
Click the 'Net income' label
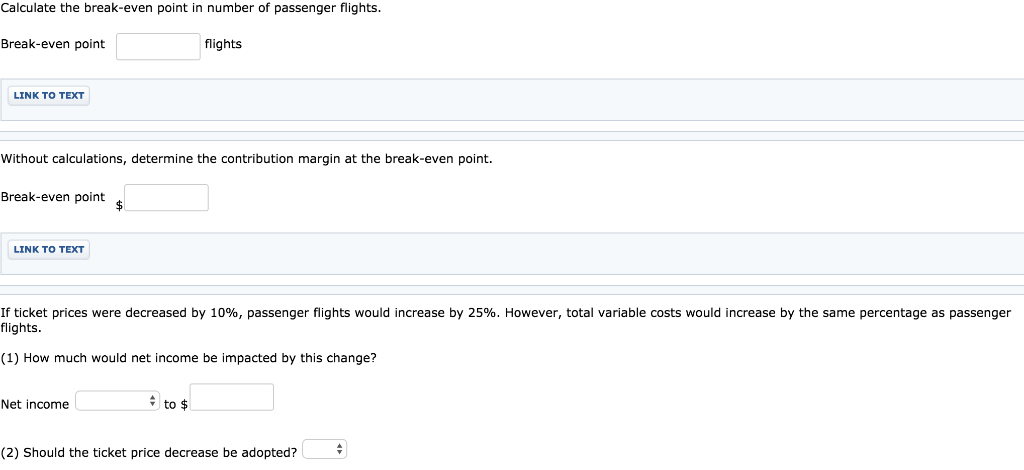(x=35, y=404)
